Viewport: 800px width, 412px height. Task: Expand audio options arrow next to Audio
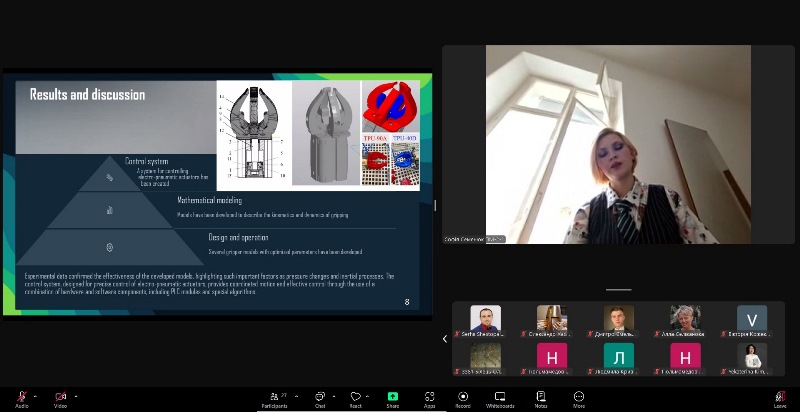point(35,395)
